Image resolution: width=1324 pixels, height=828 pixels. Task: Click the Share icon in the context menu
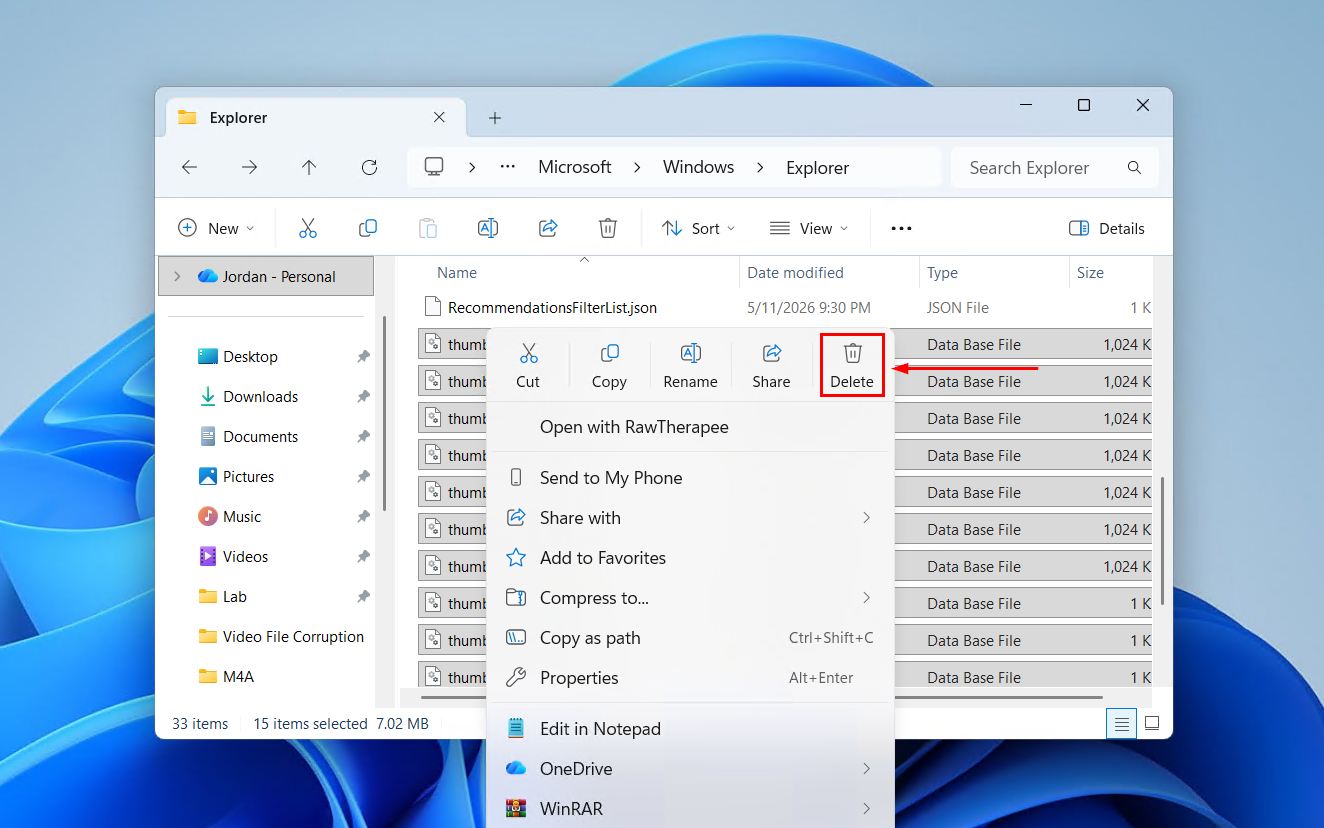pos(771,353)
